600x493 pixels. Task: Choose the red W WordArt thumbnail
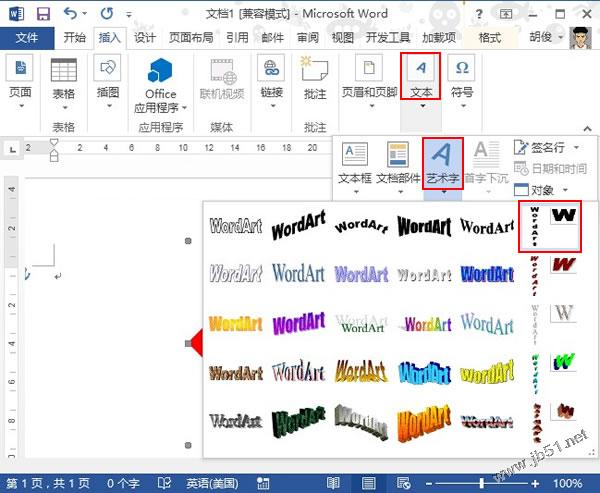(564, 264)
